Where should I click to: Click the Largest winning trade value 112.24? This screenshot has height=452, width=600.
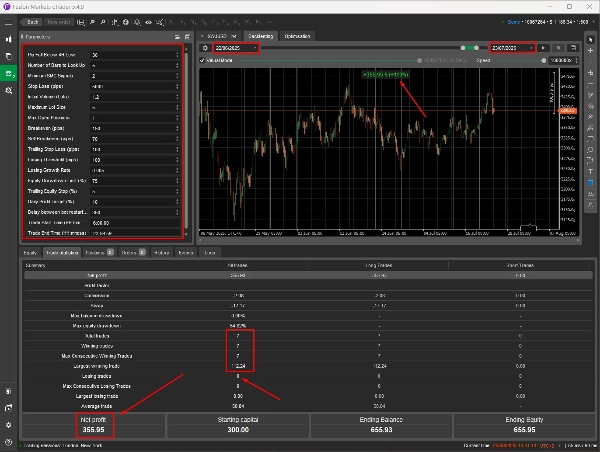(238, 366)
